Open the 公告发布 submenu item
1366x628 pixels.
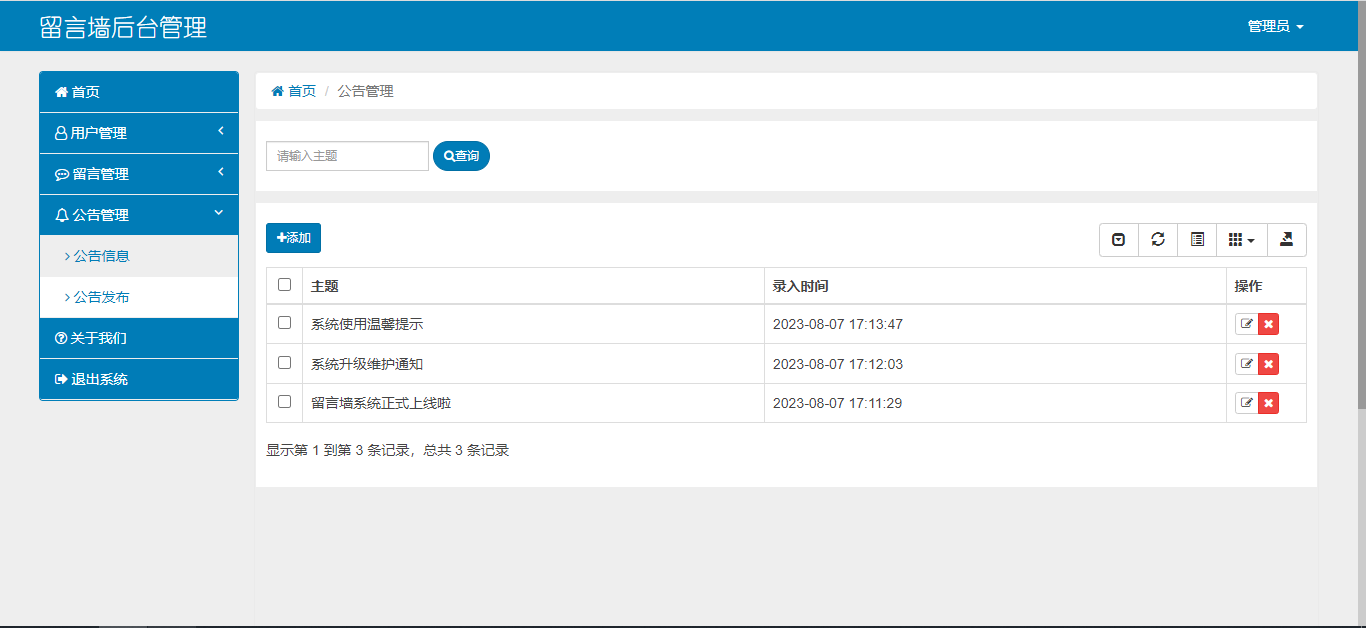tap(139, 297)
